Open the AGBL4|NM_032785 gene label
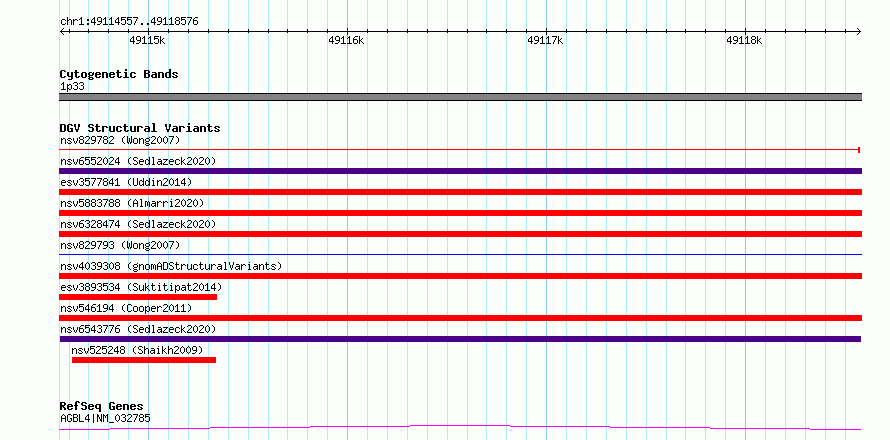 tap(105, 419)
